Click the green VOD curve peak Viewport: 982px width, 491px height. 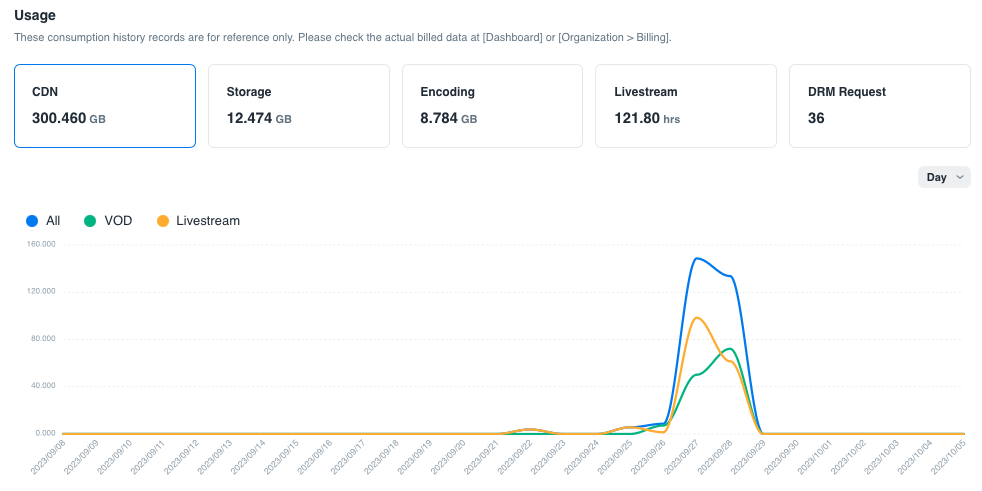(730, 349)
